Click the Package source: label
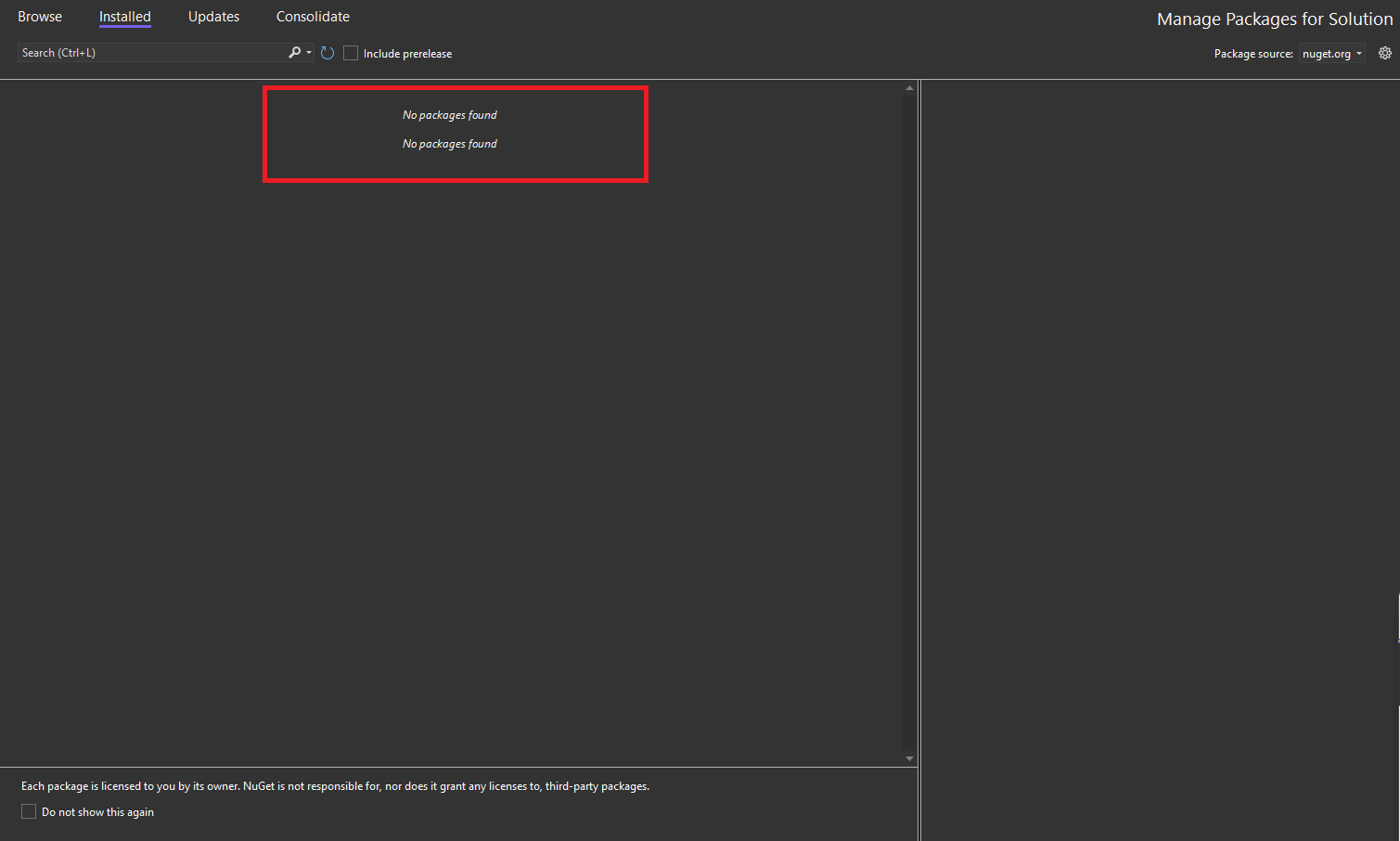The image size is (1400, 841). click(1253, 54)
